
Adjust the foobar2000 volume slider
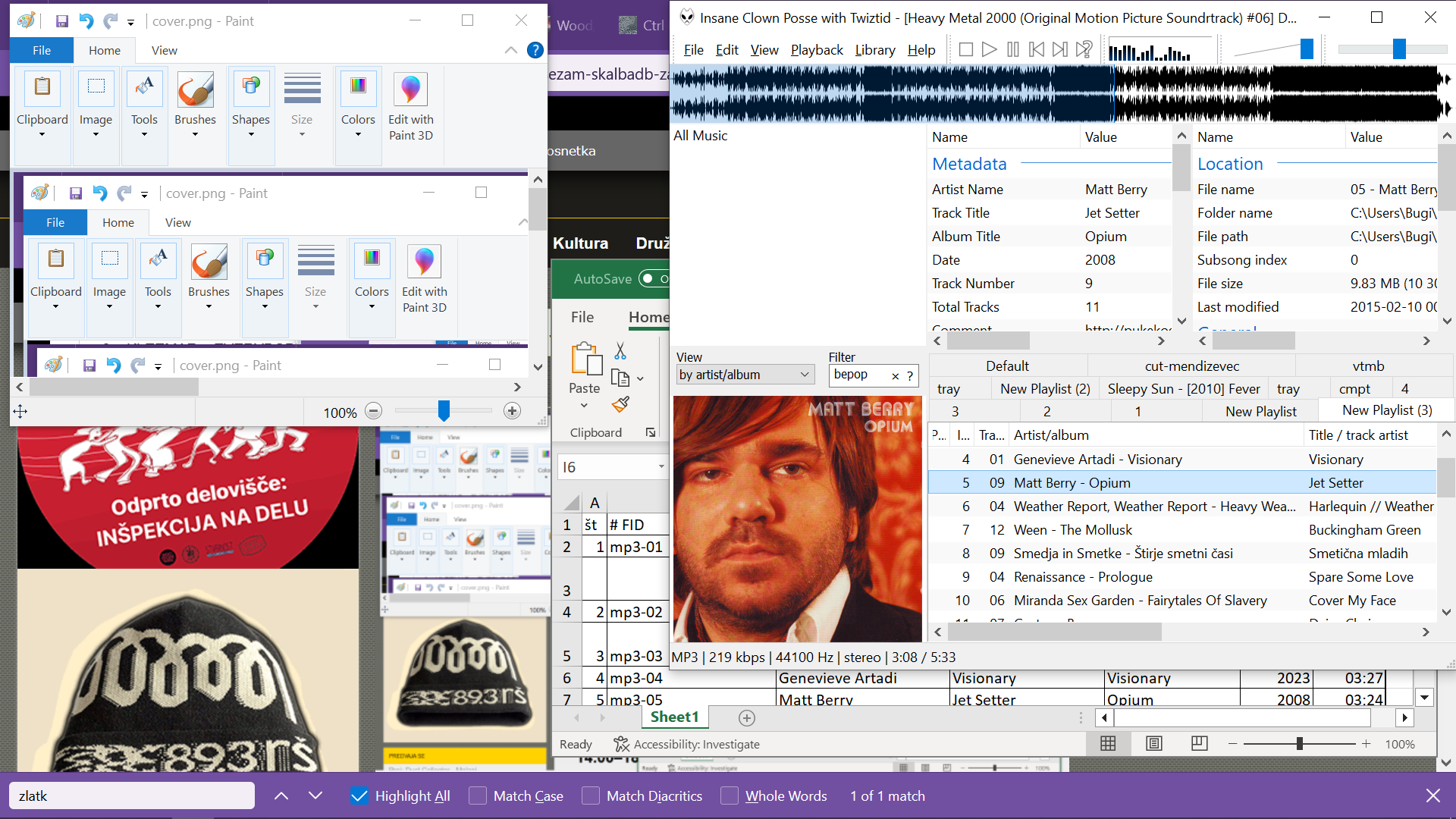coord(1307,49)
